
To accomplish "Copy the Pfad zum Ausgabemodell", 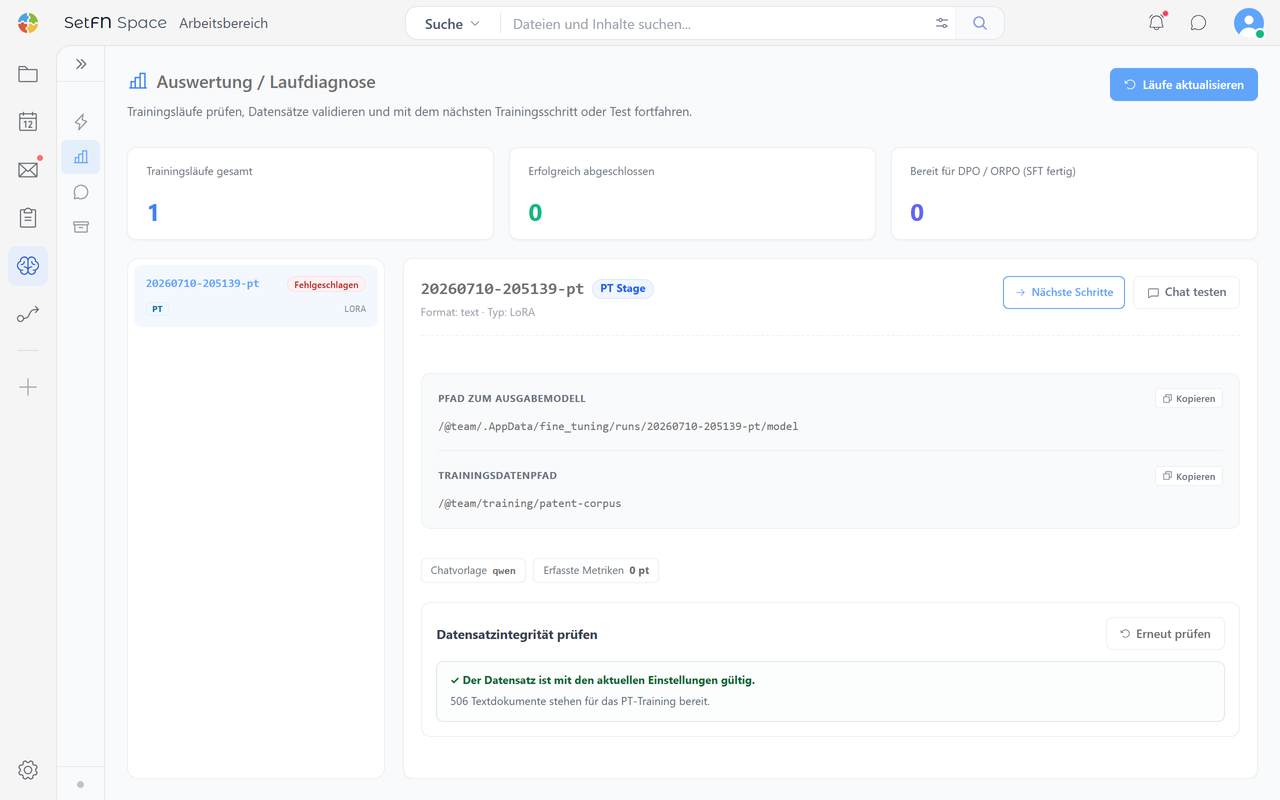I will tap(1189, 398).
